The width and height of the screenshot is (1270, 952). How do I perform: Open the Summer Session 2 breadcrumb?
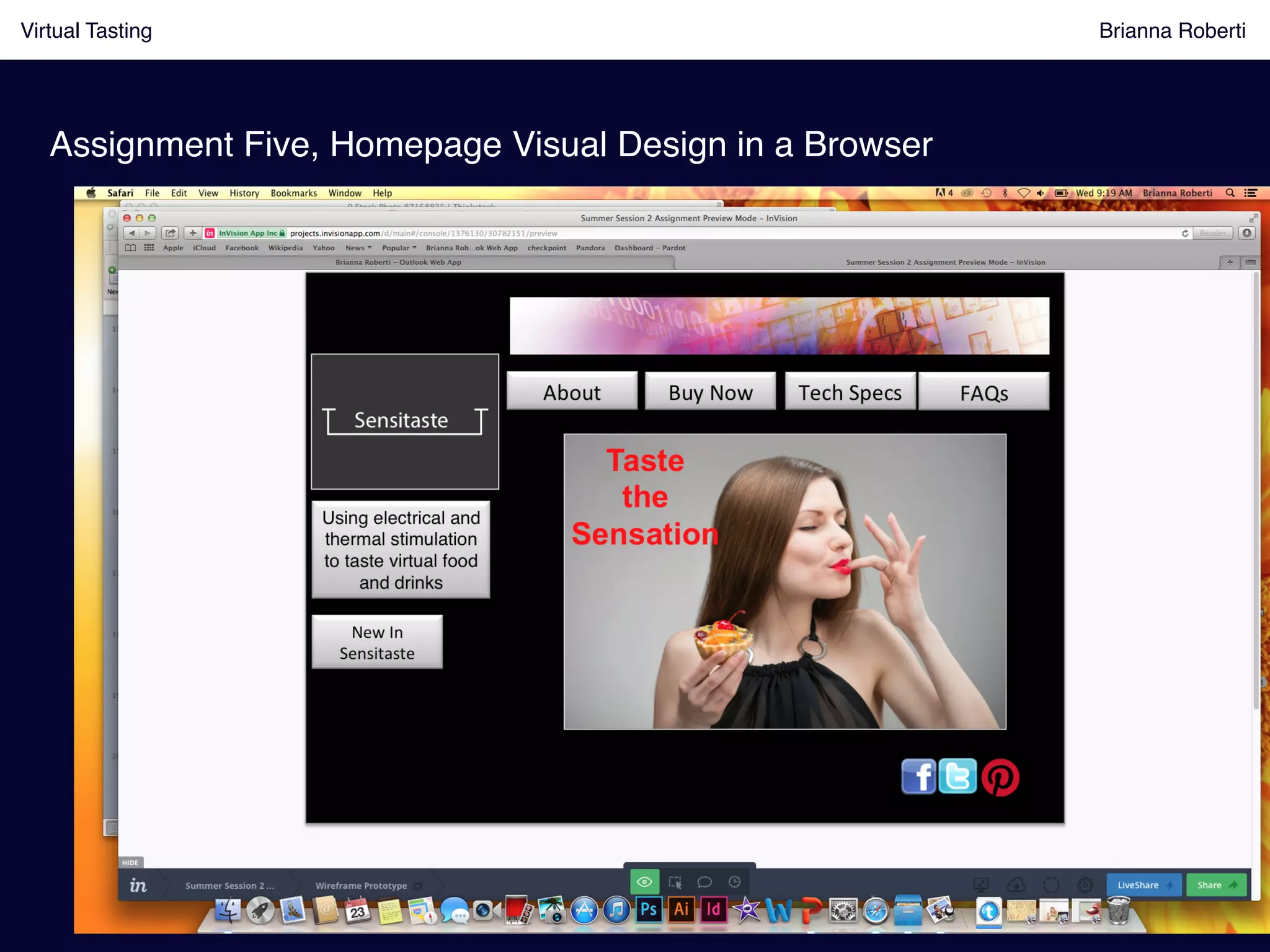tap(229, 886)
